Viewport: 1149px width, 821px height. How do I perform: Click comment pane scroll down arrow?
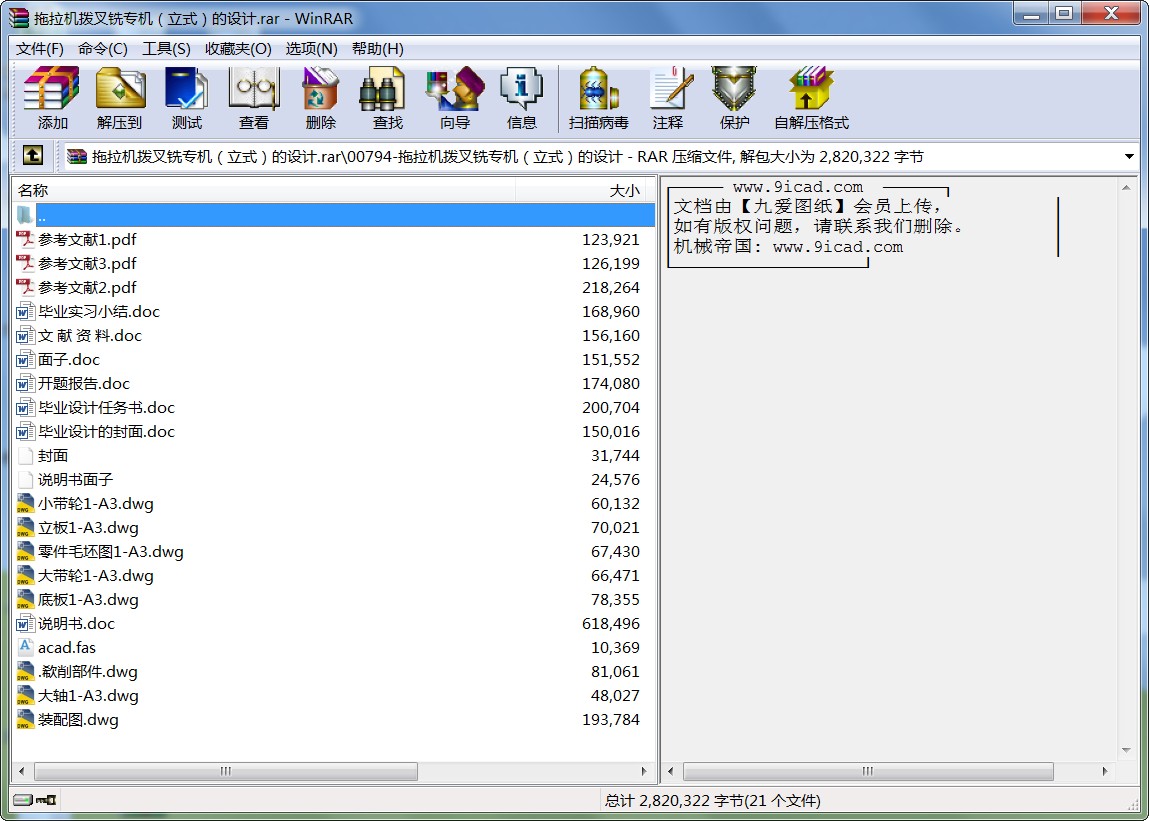[1126, 750]
